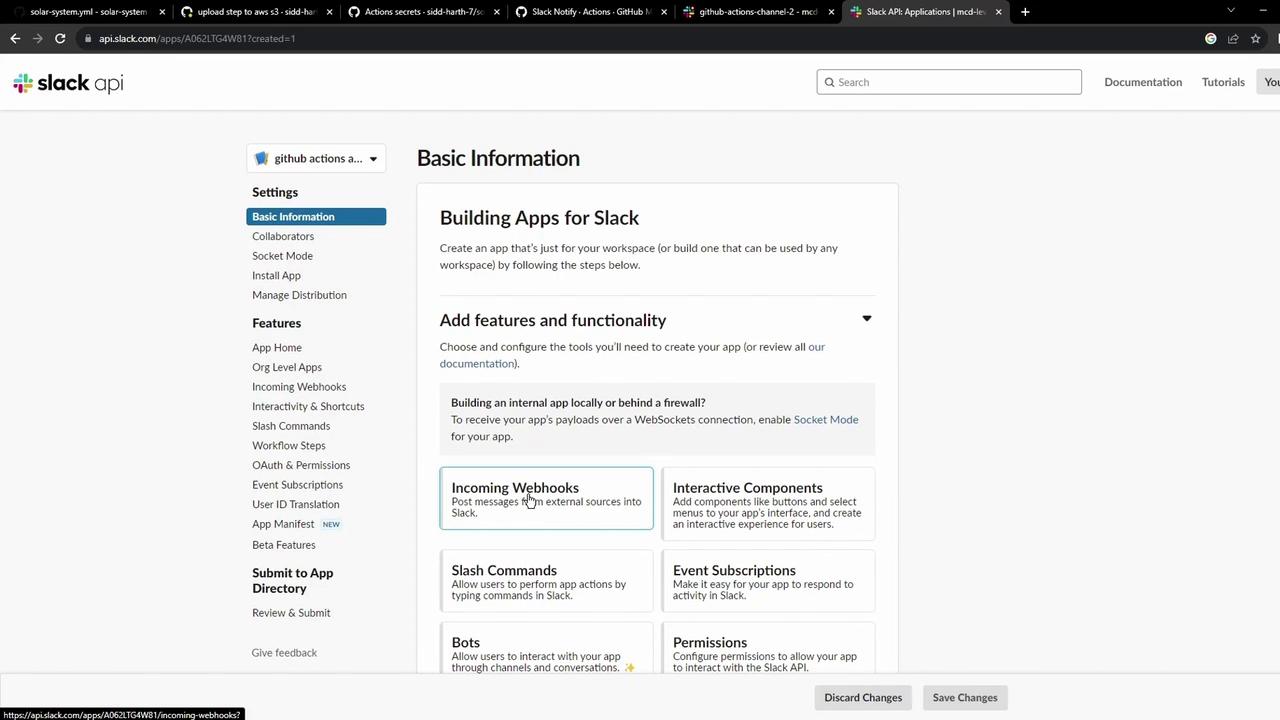
Task: Collapse the Add features and functionality section
Action: pos(867,319)
